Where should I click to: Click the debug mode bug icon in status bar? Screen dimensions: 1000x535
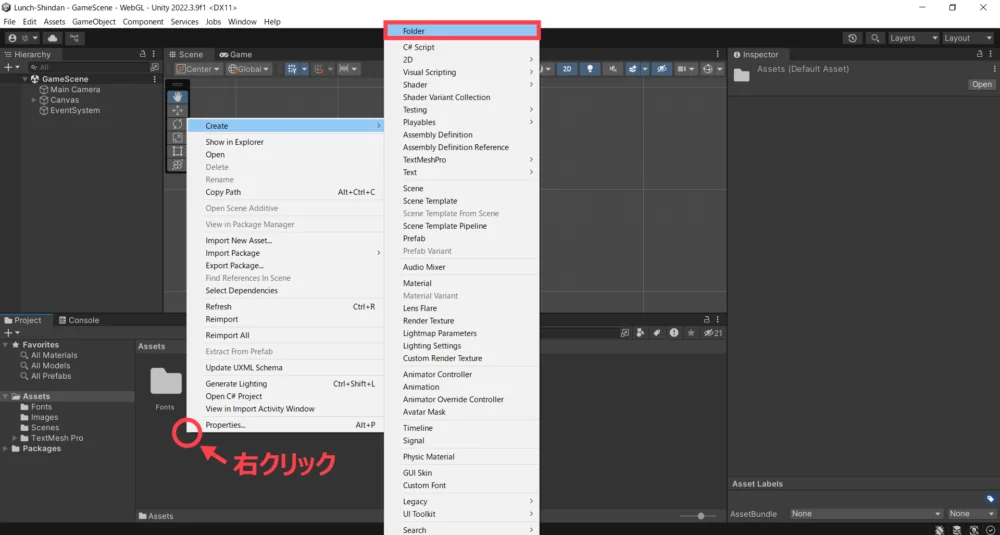coord(939,529)
